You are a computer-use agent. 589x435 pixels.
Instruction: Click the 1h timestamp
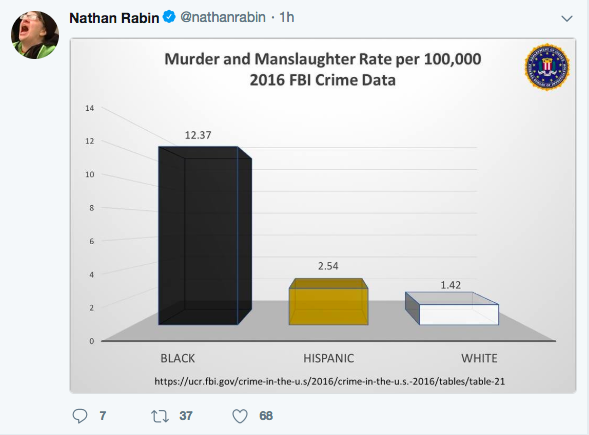click(x=287, y=17)
